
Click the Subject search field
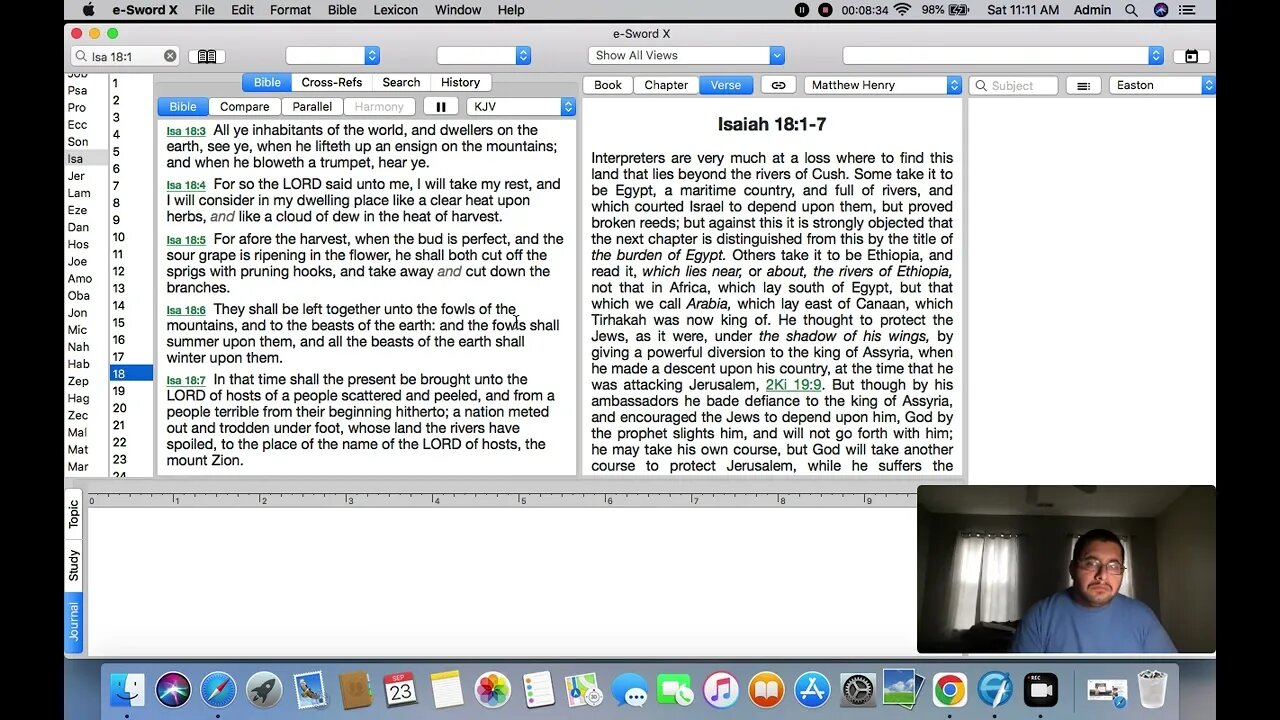coord(1013,85)
